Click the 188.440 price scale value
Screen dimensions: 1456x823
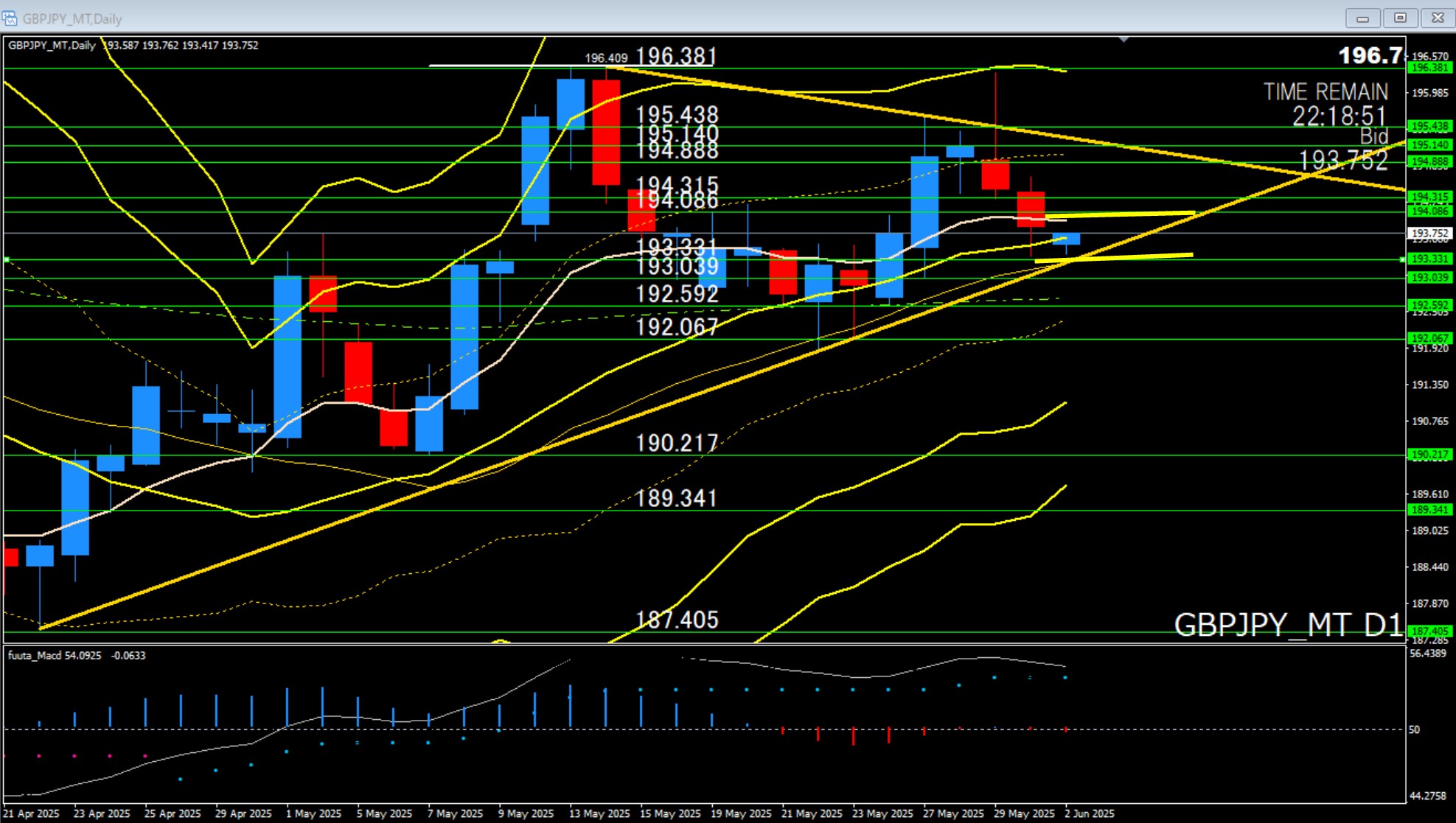point(1429,567)
